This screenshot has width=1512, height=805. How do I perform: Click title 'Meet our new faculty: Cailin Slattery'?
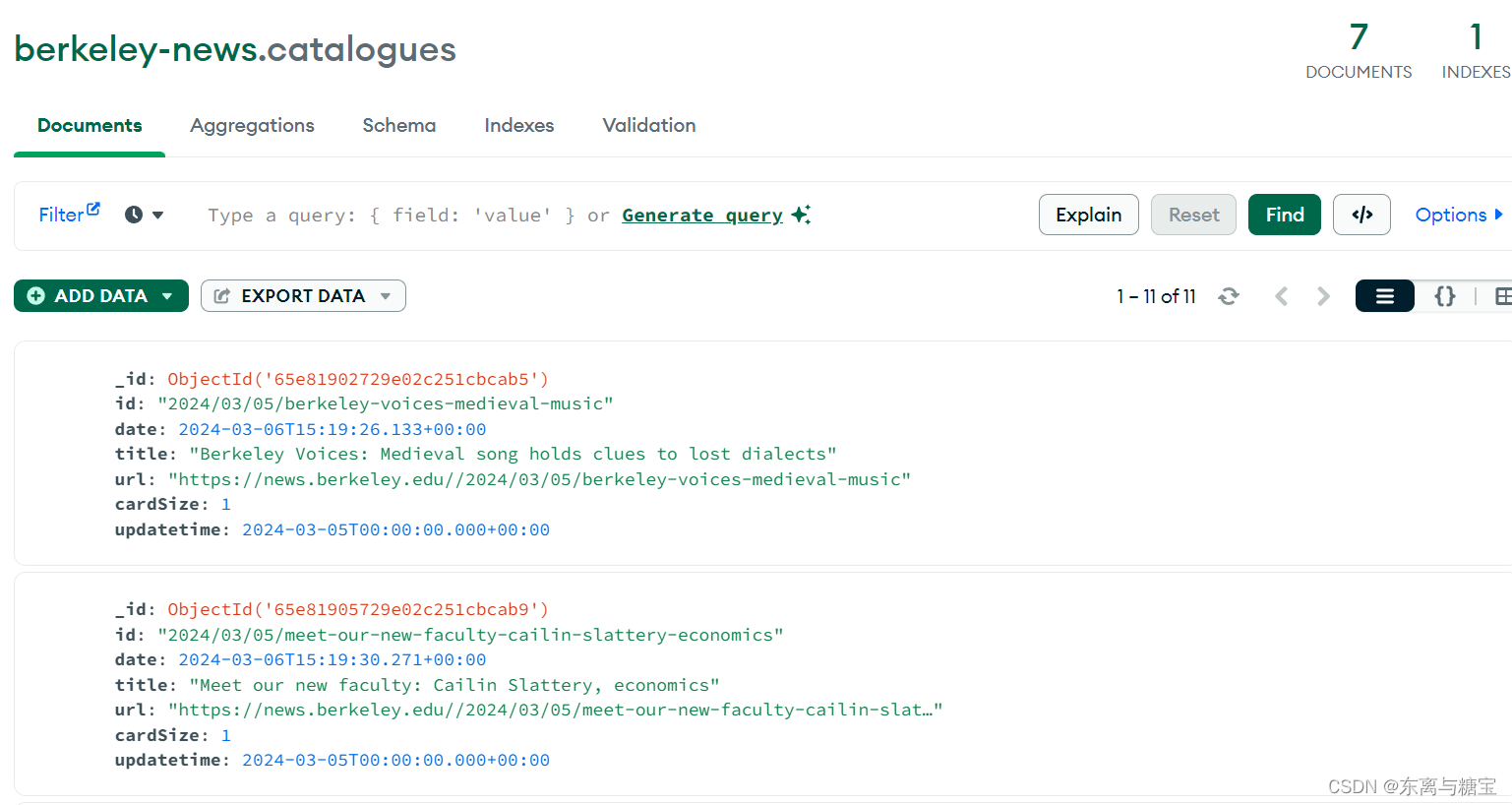click(454, 685)
